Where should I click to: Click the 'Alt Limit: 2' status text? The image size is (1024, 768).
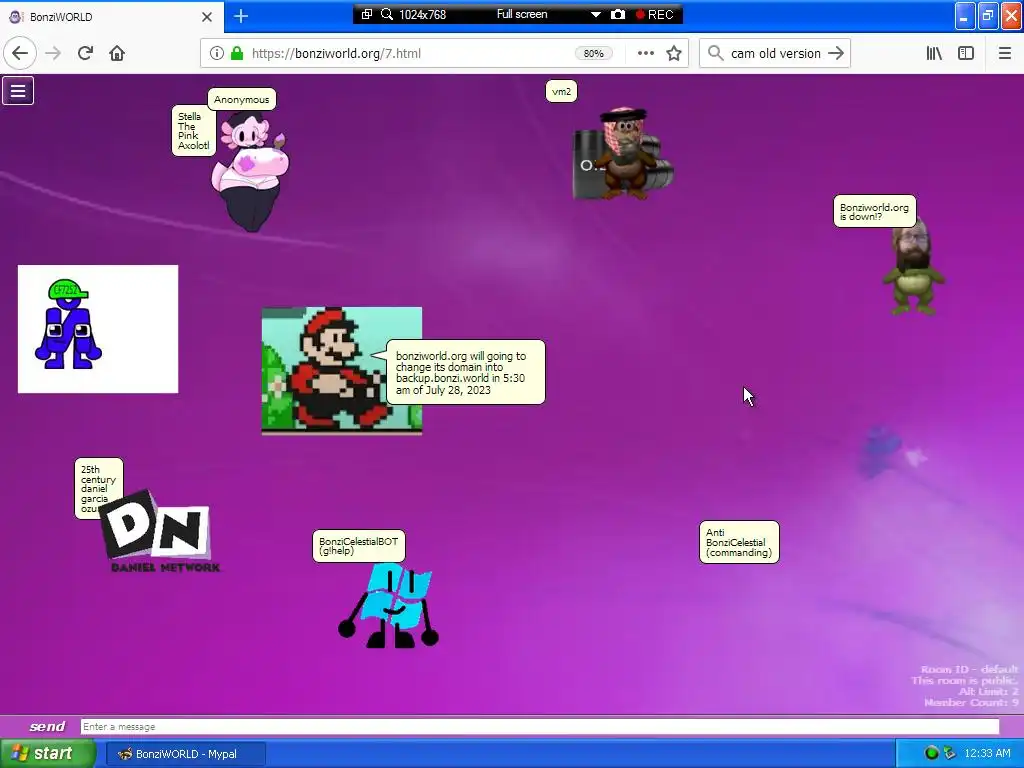(988, 692)
